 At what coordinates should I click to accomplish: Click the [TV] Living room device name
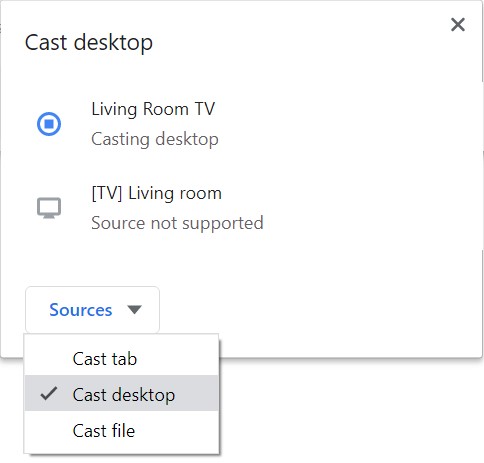(157, 194)
